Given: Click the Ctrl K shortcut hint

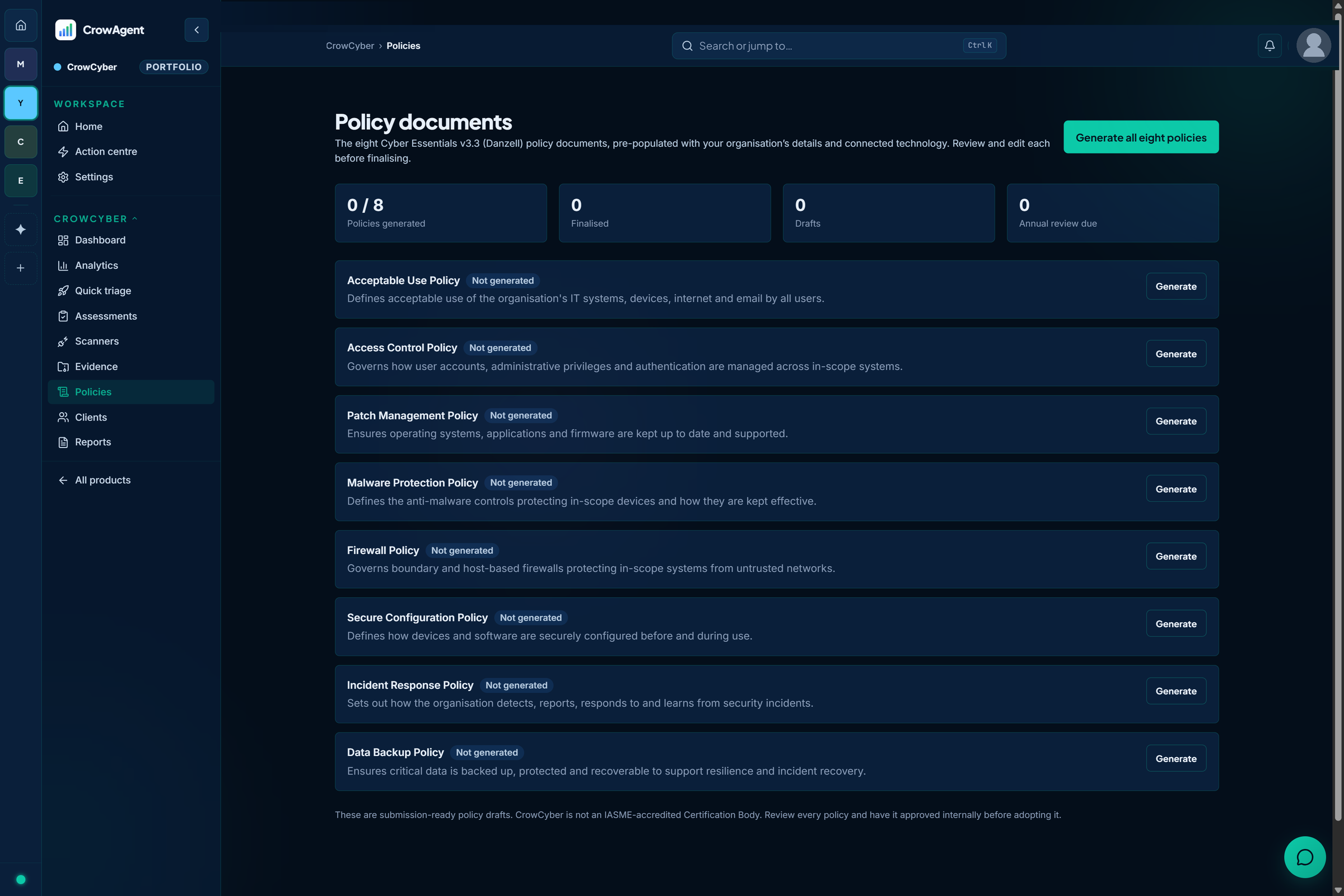Looking at the screenshot, I should 979,46.
